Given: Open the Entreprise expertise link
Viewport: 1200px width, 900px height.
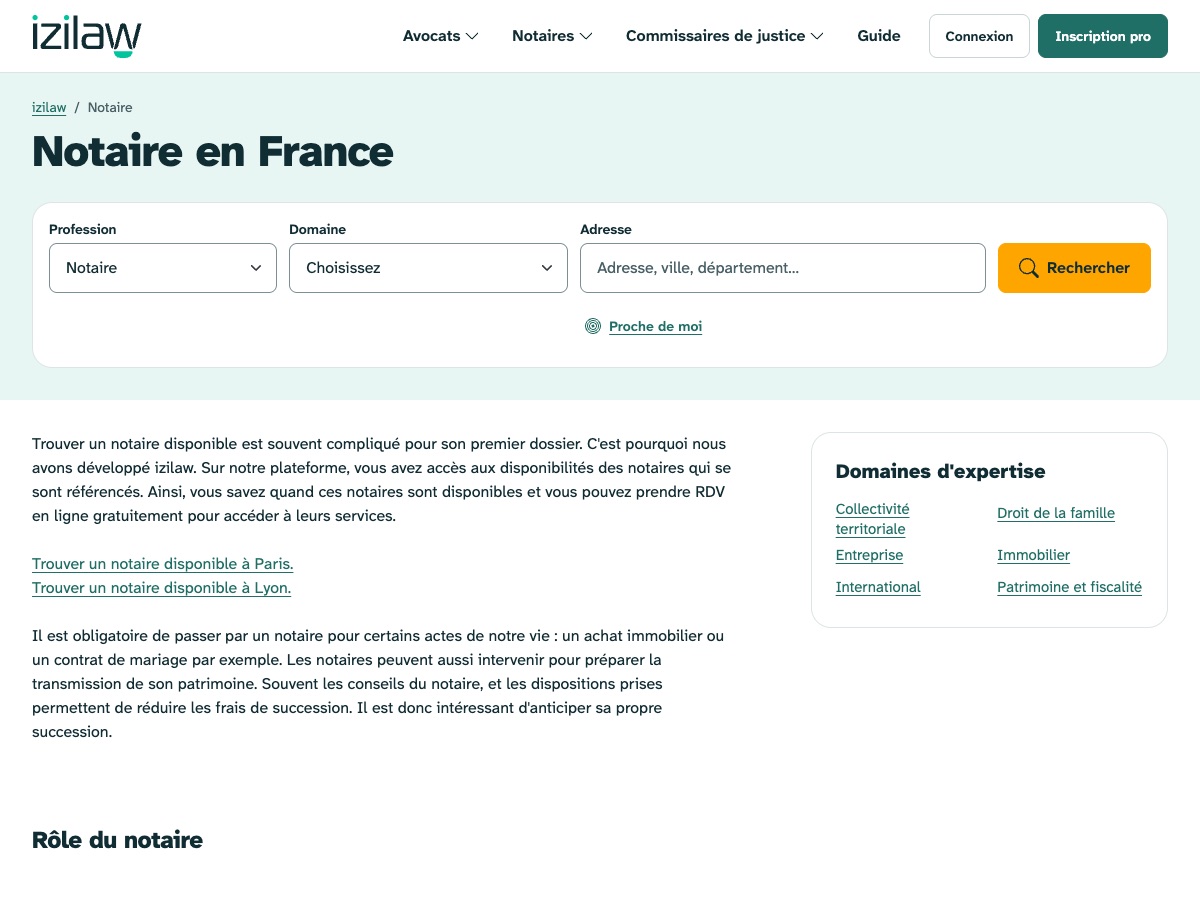Looking at the screenshot, I should click(869, 555).
